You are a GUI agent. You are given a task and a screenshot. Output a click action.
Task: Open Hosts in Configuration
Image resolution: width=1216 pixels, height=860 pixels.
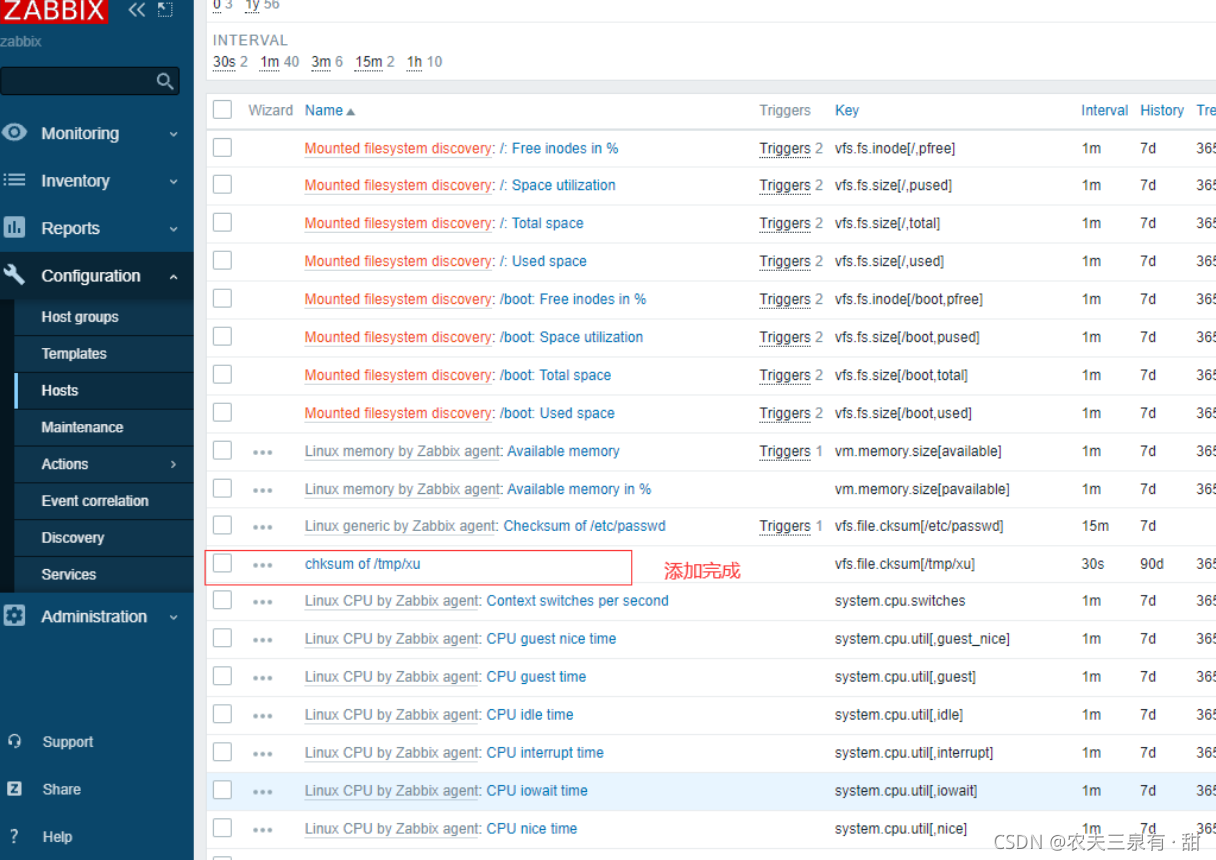(59, 390)
